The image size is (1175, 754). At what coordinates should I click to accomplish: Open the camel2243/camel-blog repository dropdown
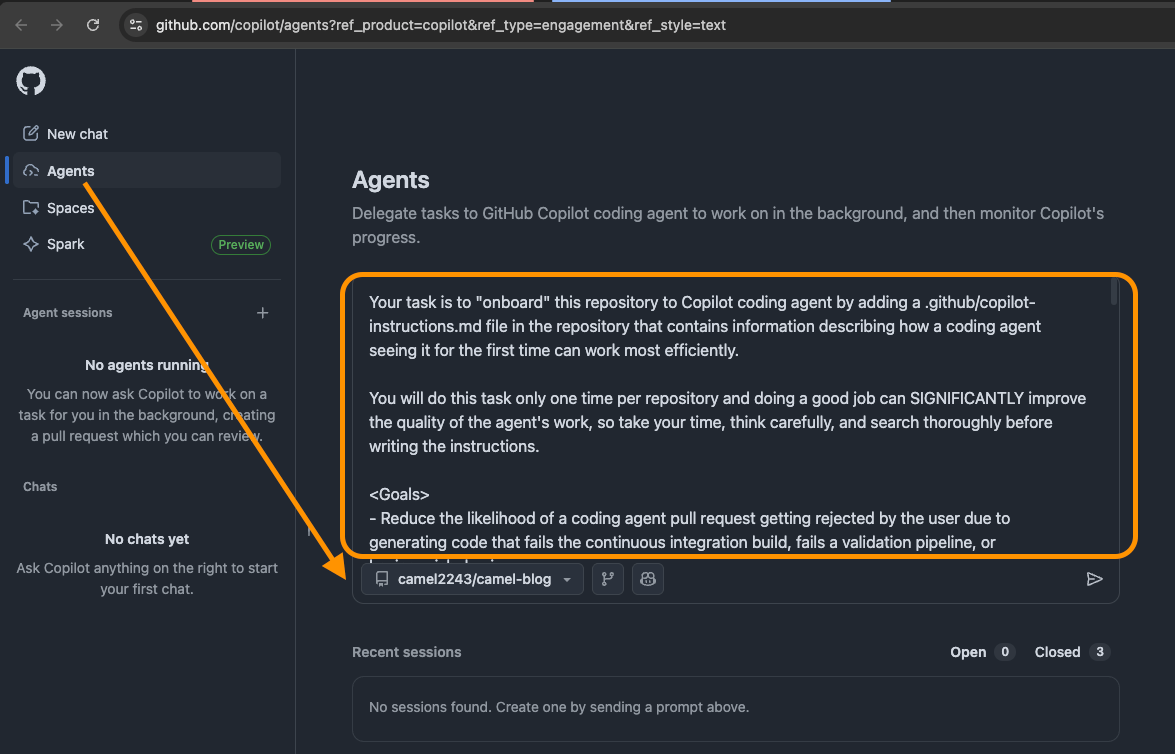click(x=471, y=578)
